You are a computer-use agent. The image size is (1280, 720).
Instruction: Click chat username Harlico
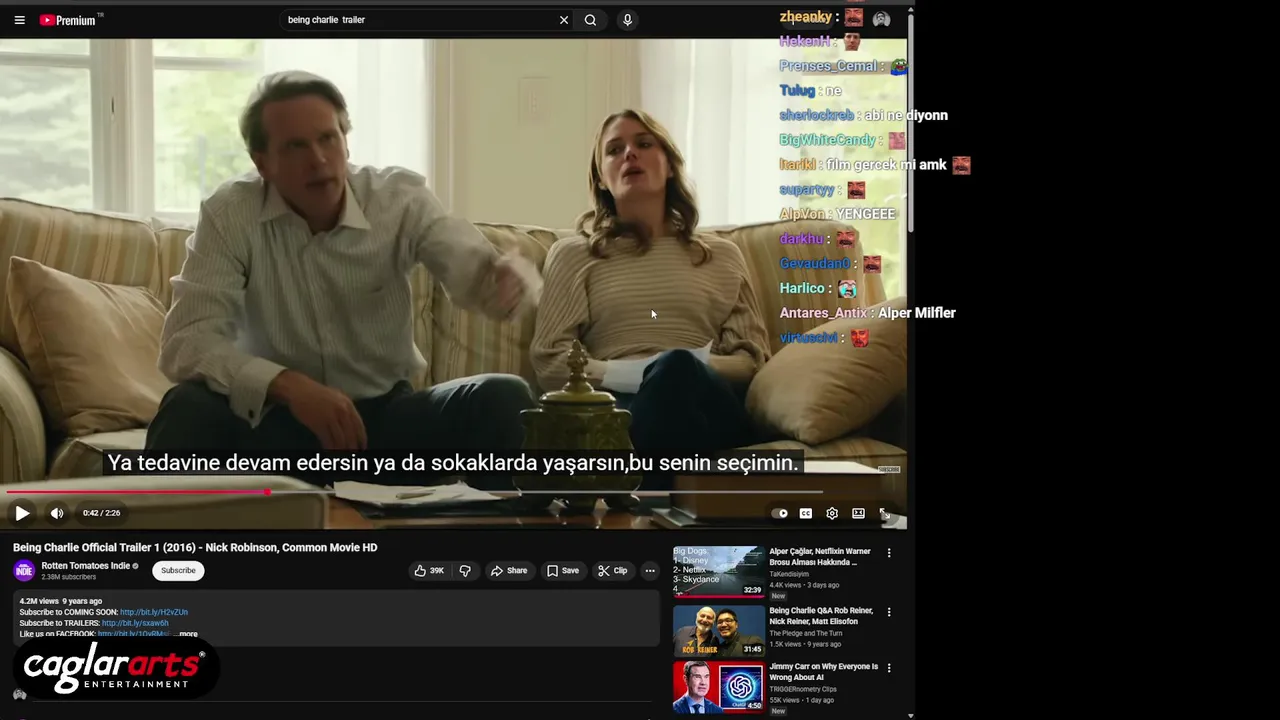click(802, 288)
